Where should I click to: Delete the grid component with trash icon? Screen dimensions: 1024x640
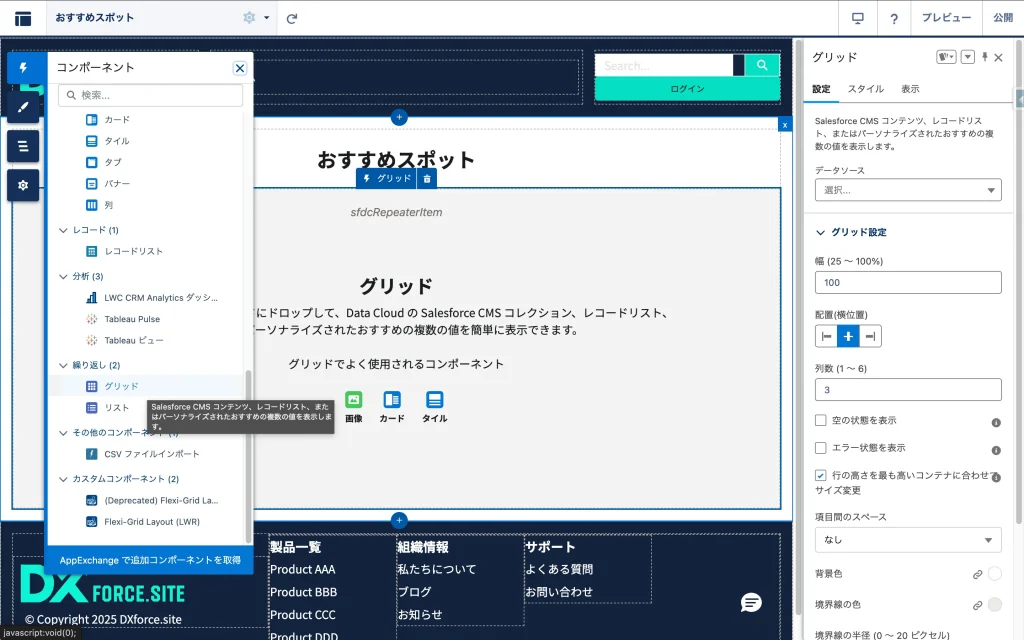(x=427, y=178)
